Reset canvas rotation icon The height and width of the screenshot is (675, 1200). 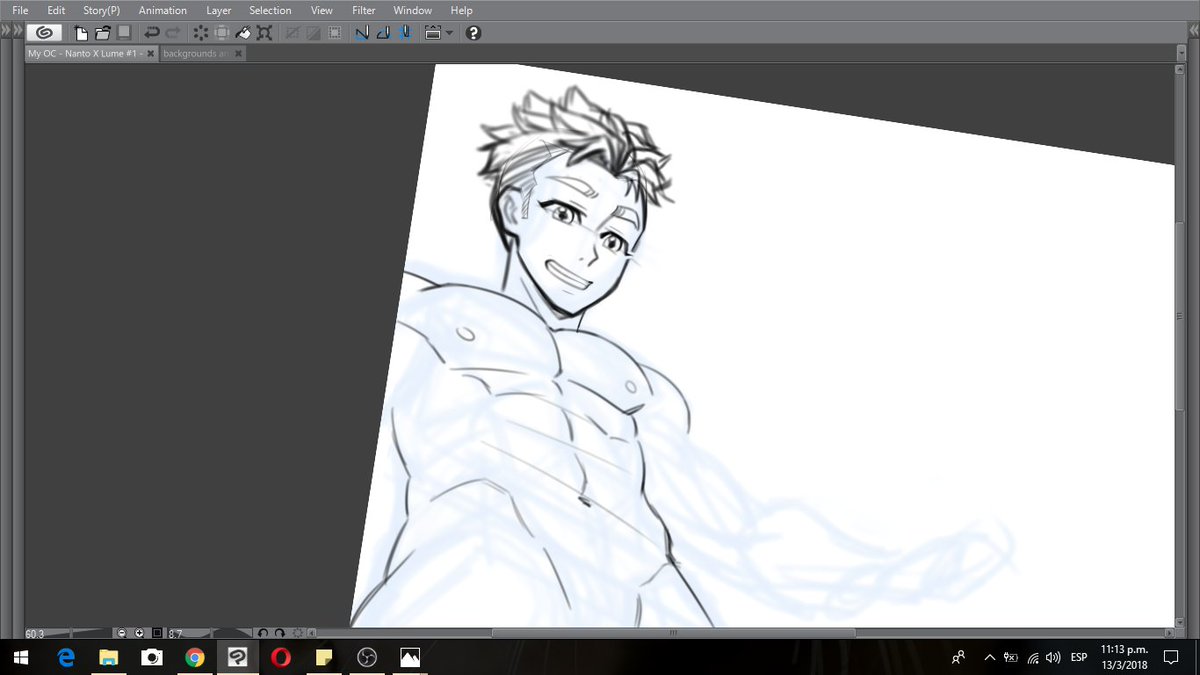pyautogui.click(x=297, y=633)
